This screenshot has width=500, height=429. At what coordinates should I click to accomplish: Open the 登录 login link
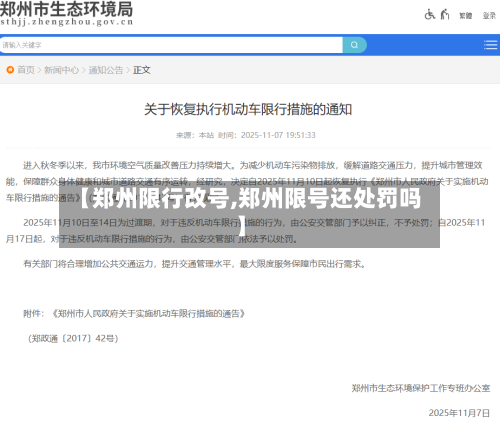489,16
